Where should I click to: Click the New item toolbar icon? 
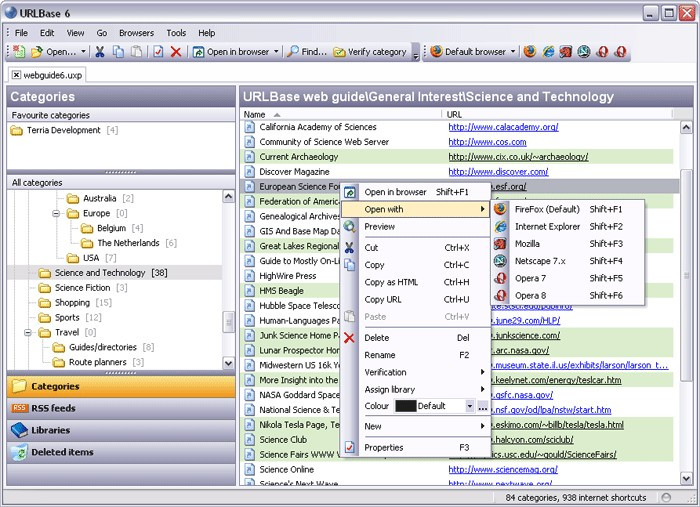19,52
